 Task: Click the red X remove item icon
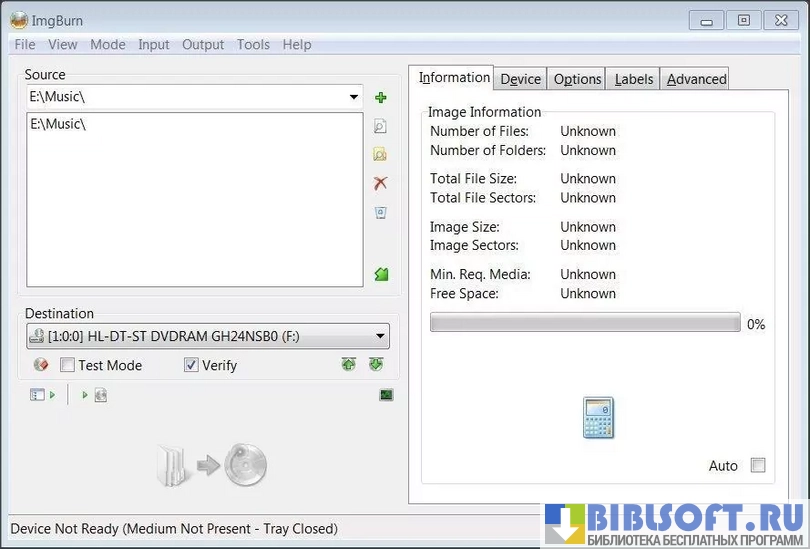[x=380, y=183]
